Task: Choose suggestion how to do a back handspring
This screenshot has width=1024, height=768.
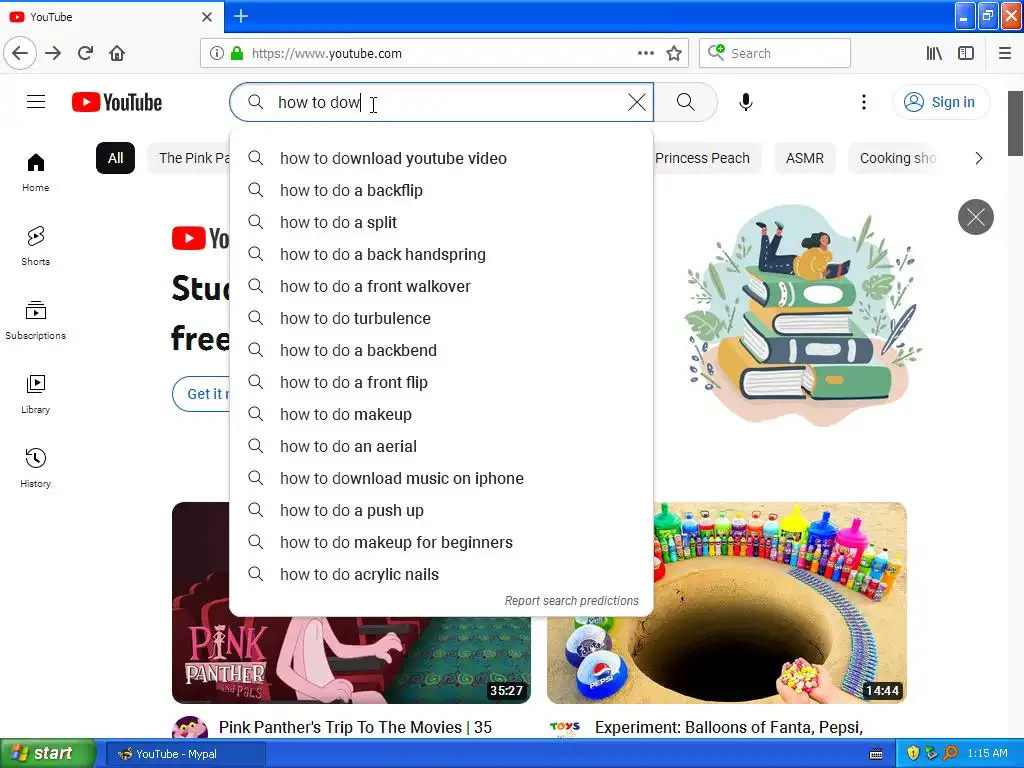Action: (441, 254)
